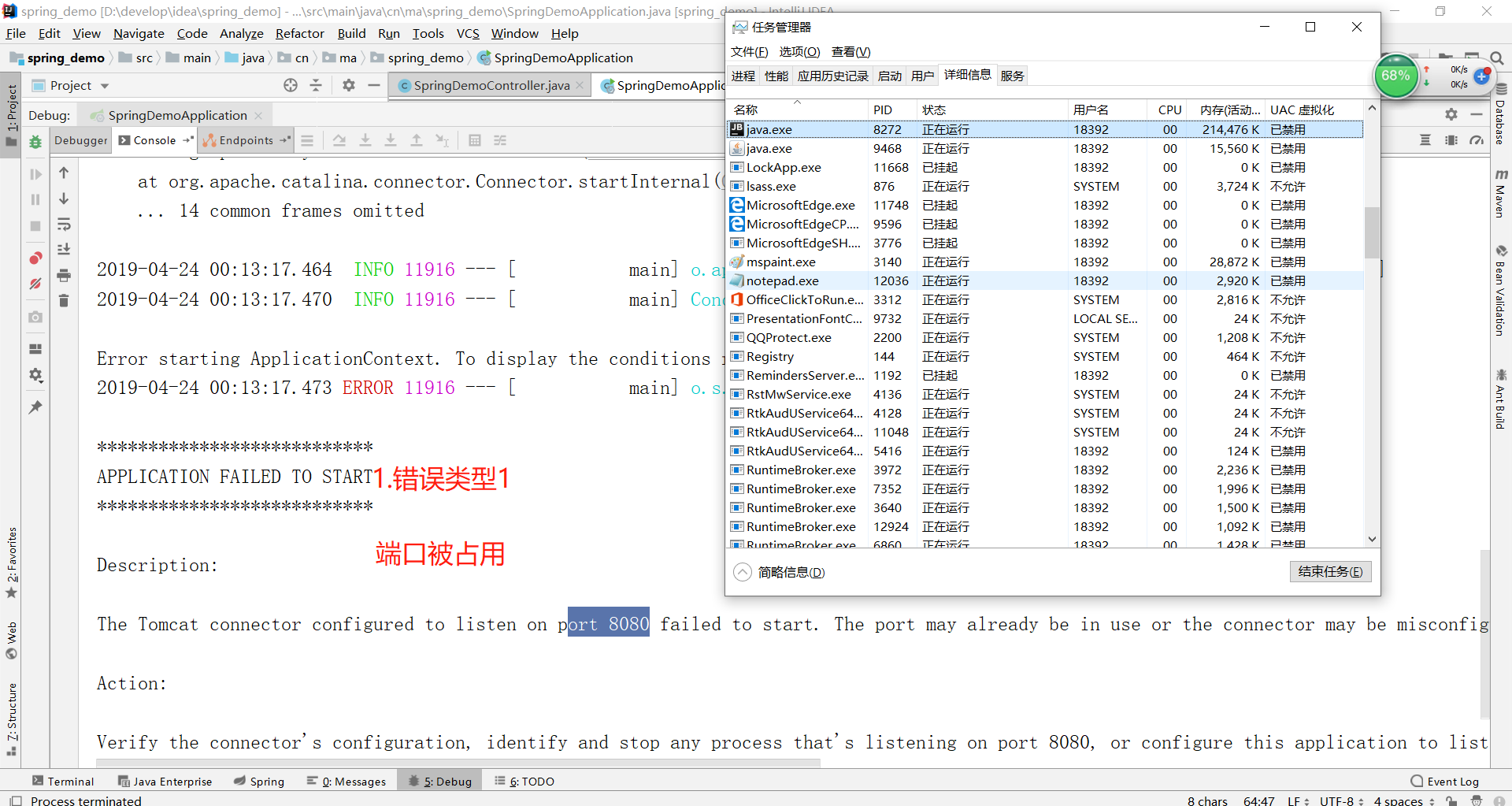This screenshot has width=1512, height=806.
Task: Open the VCS menu
Action: click(468, 33)
